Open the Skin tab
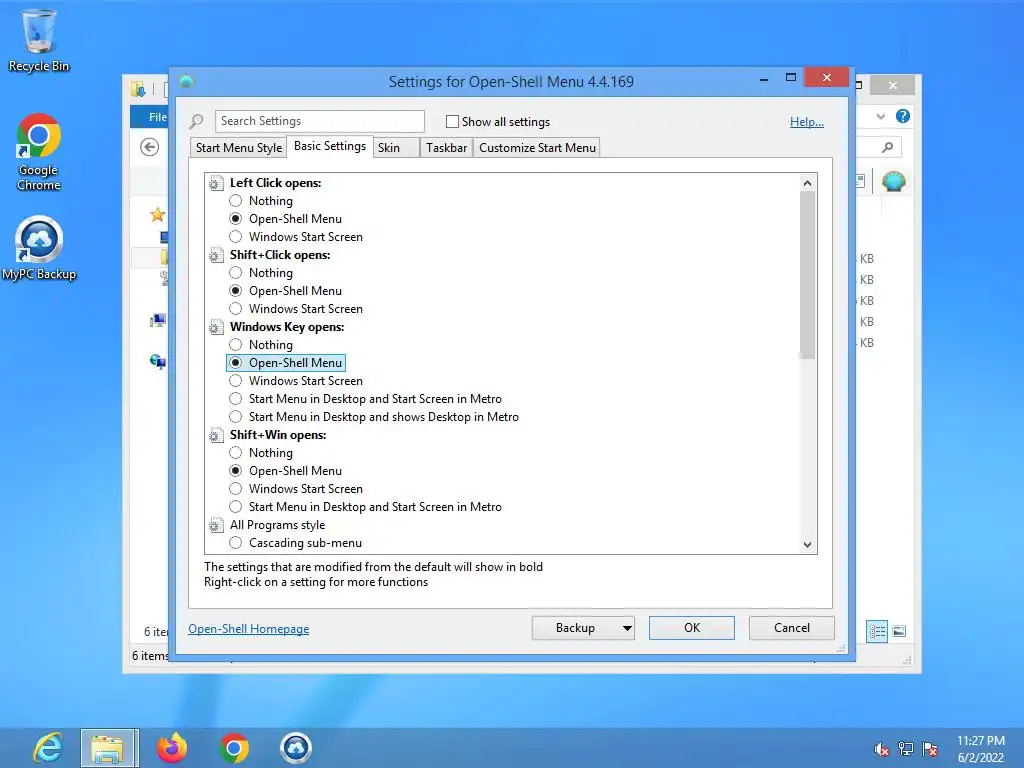This screenshot has width=1024, height=768. pyautogui.click(x=396, y=148)
